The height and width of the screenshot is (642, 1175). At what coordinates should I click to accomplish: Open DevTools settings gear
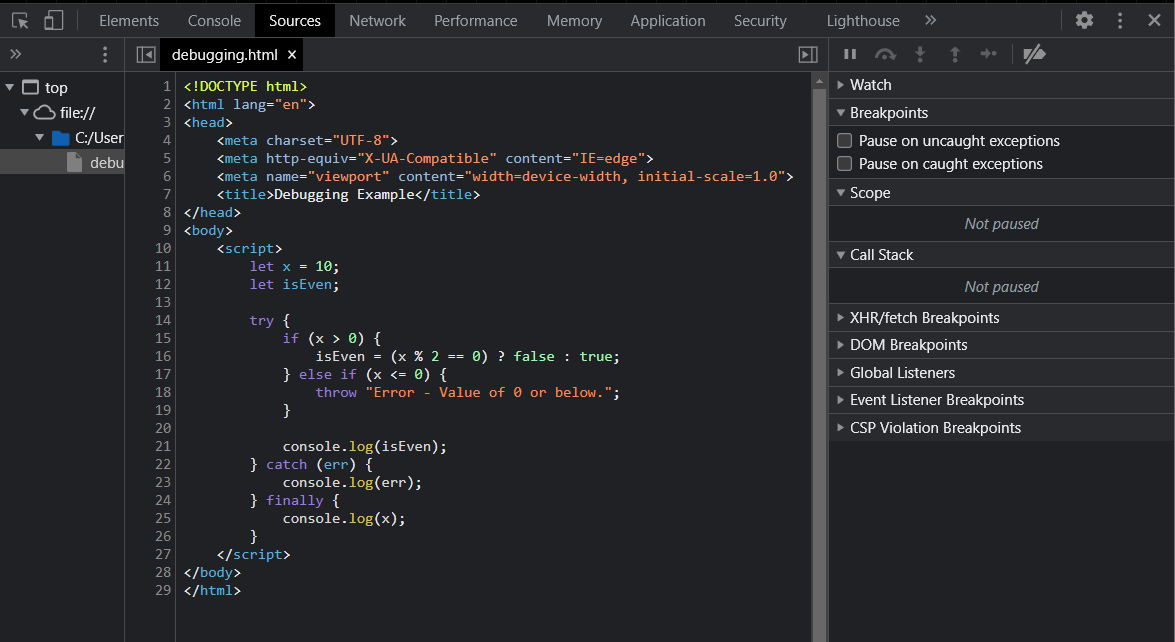tap(1084, 20)
